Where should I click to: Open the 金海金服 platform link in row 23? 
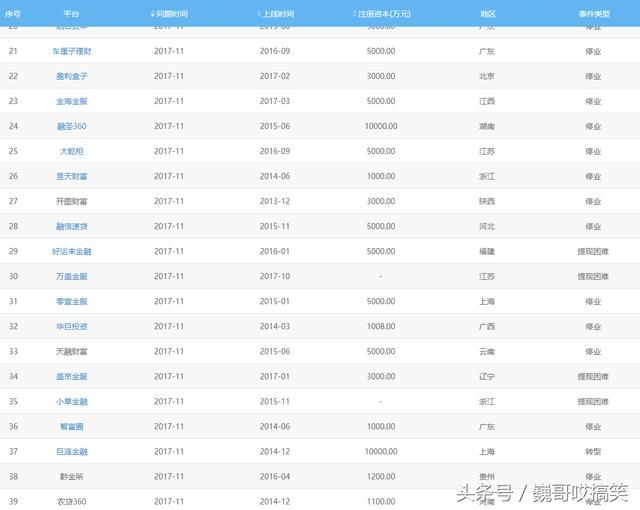click(x=71, y=101)
